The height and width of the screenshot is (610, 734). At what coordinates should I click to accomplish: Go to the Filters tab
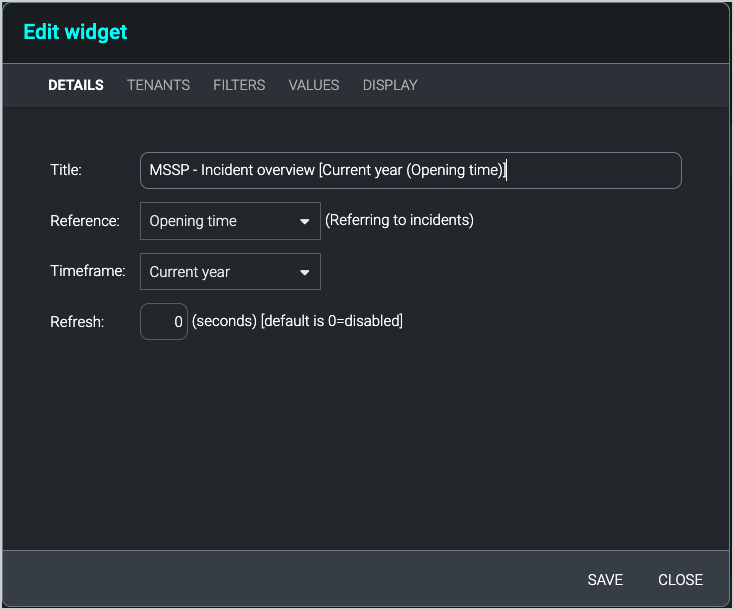pos(239,85)
